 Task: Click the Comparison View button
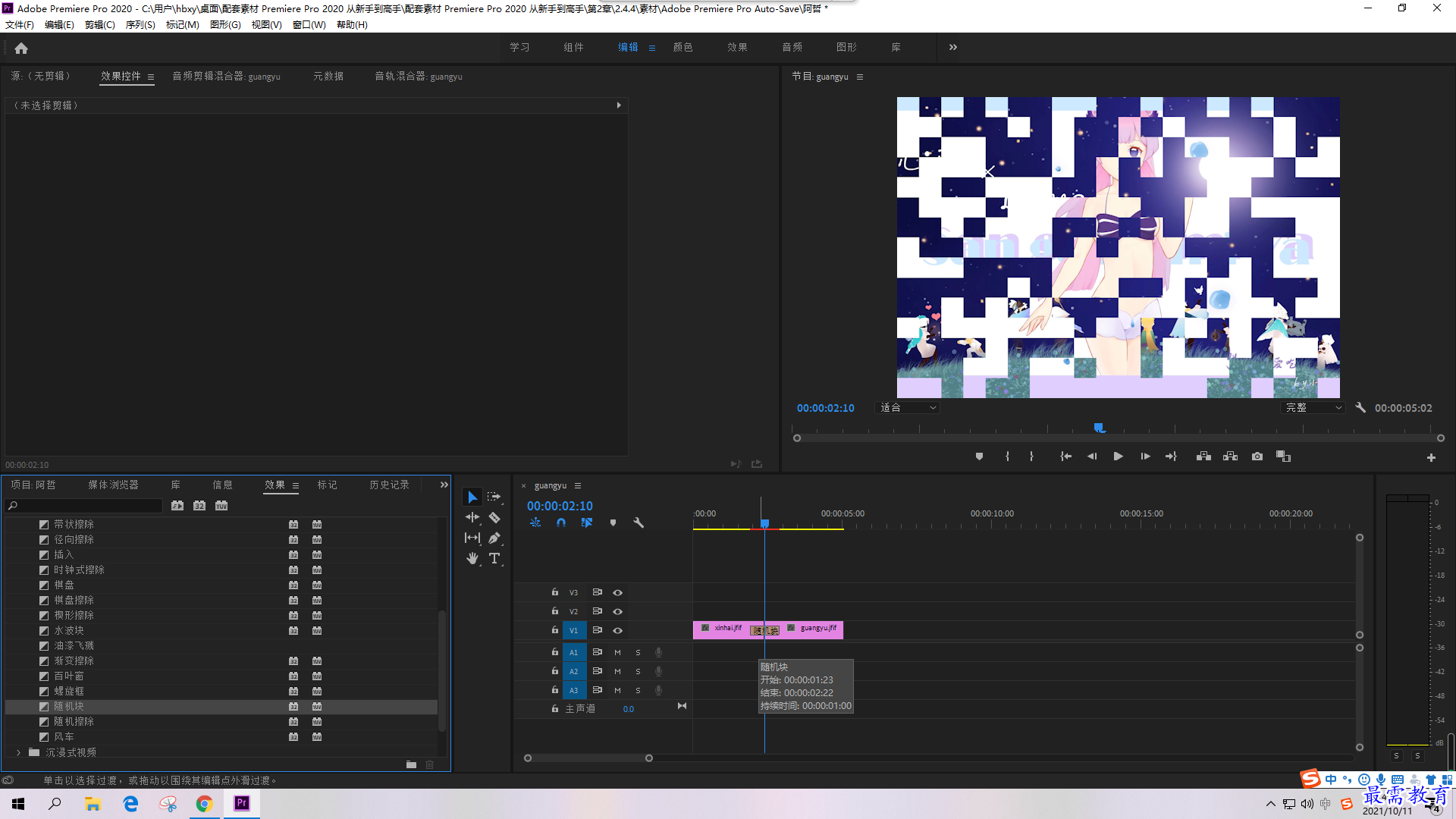point(1283,457)
